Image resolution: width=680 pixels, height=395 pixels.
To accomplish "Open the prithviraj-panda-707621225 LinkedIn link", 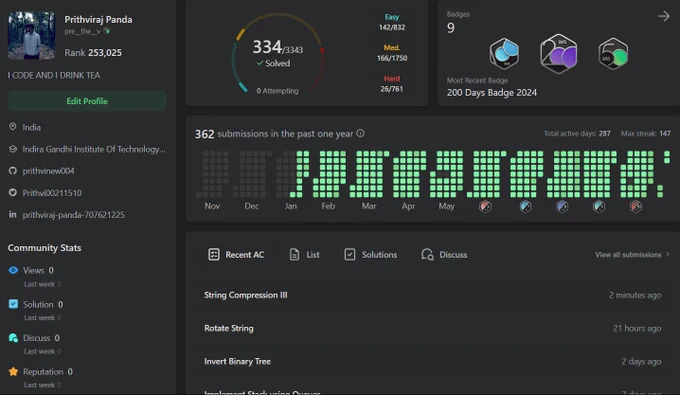I will 73,215.
